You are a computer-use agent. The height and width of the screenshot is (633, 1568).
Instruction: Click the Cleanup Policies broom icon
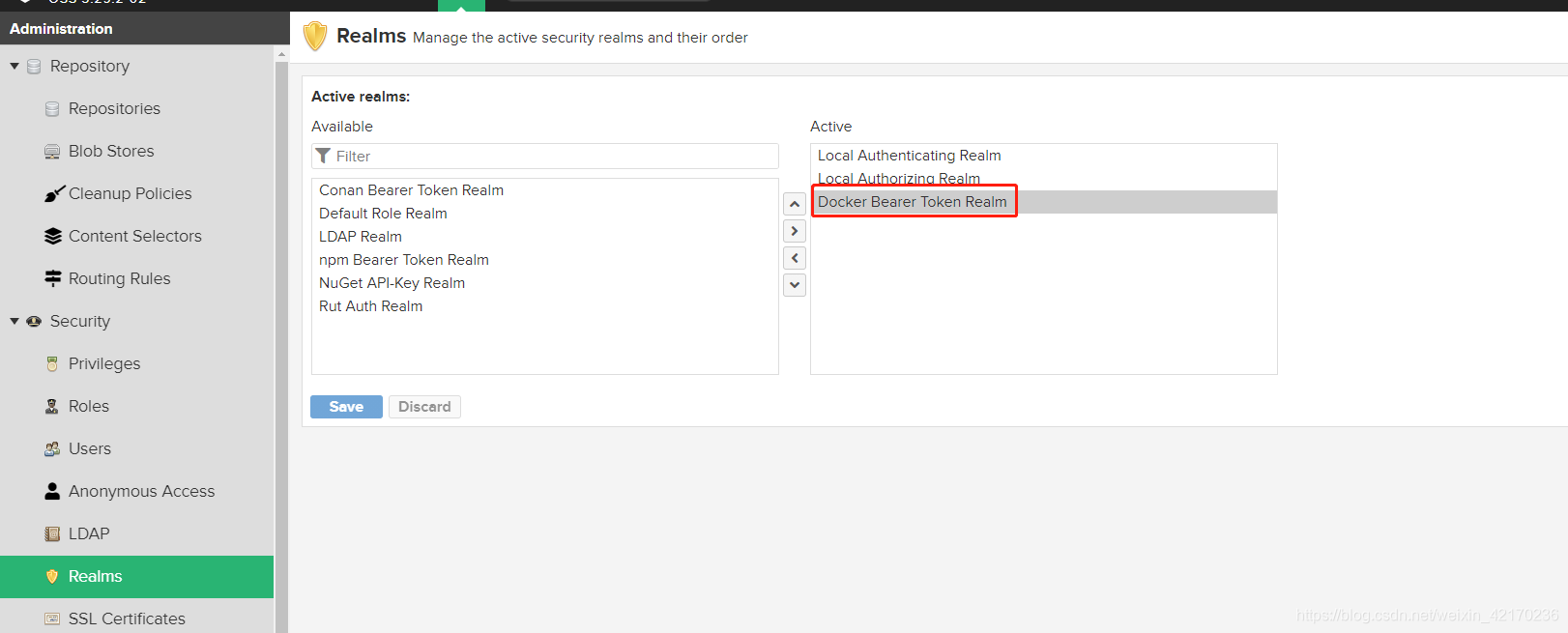point(54,193)
